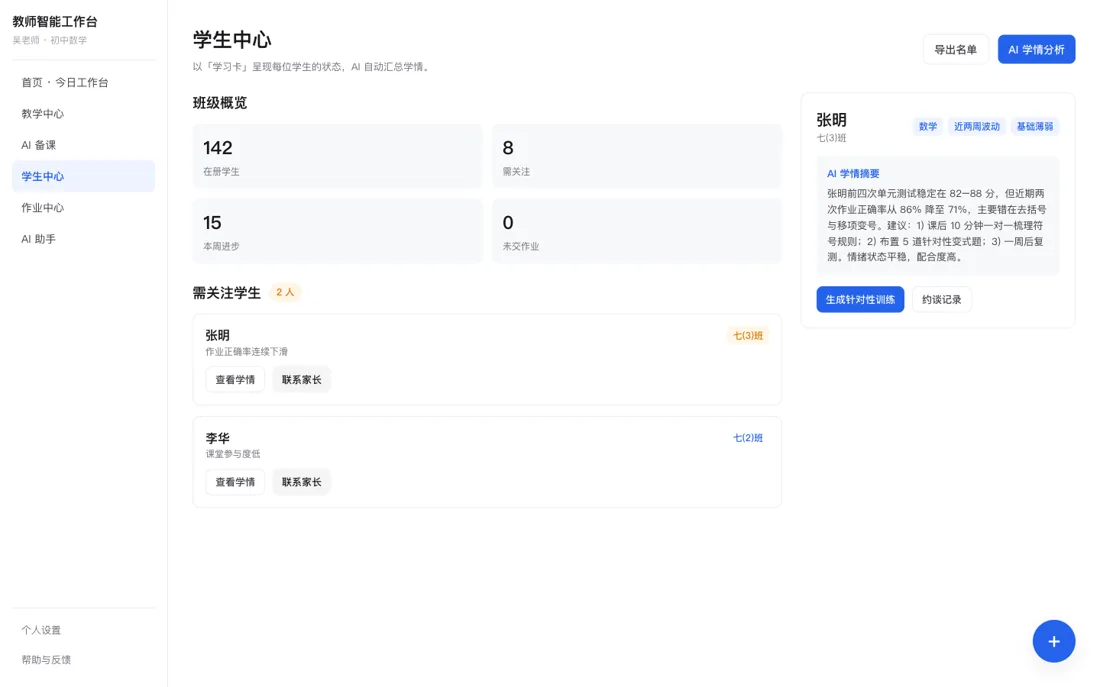
Task: Click the 吴老师 · 初中数学 subtitle
Action: tap(50, 40)
